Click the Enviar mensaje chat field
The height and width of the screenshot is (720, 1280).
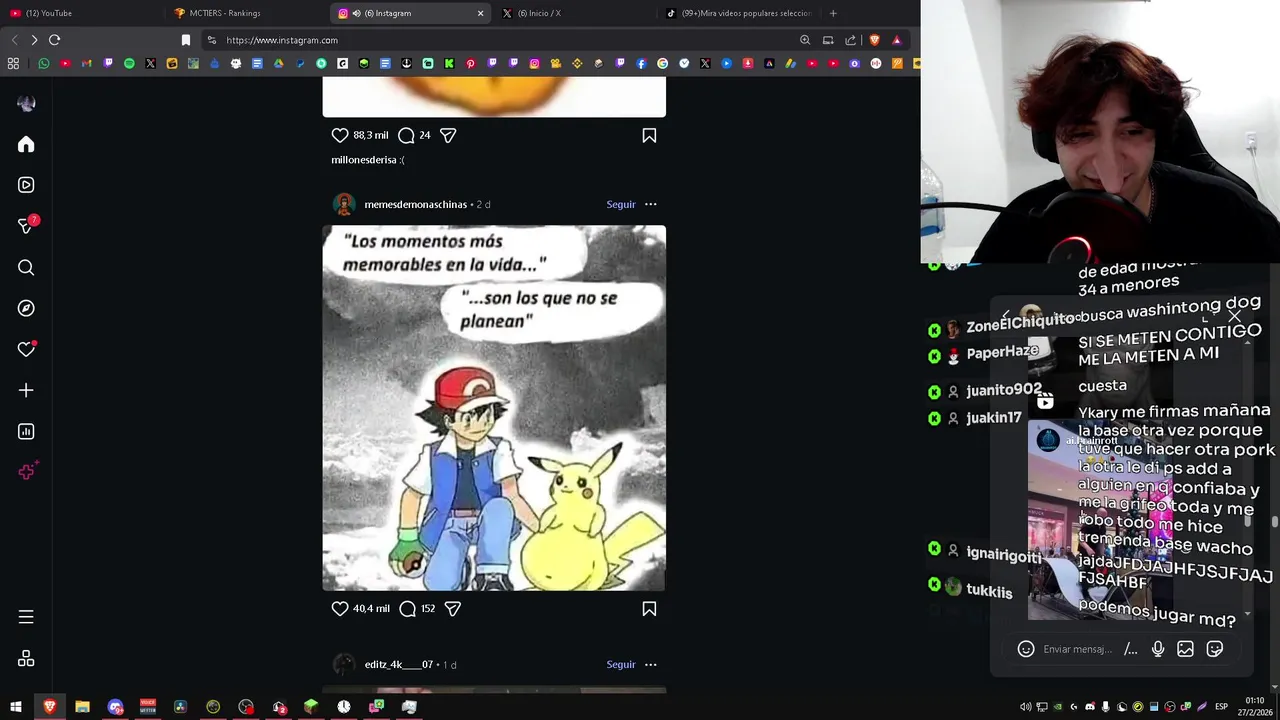pos(1078,649)
